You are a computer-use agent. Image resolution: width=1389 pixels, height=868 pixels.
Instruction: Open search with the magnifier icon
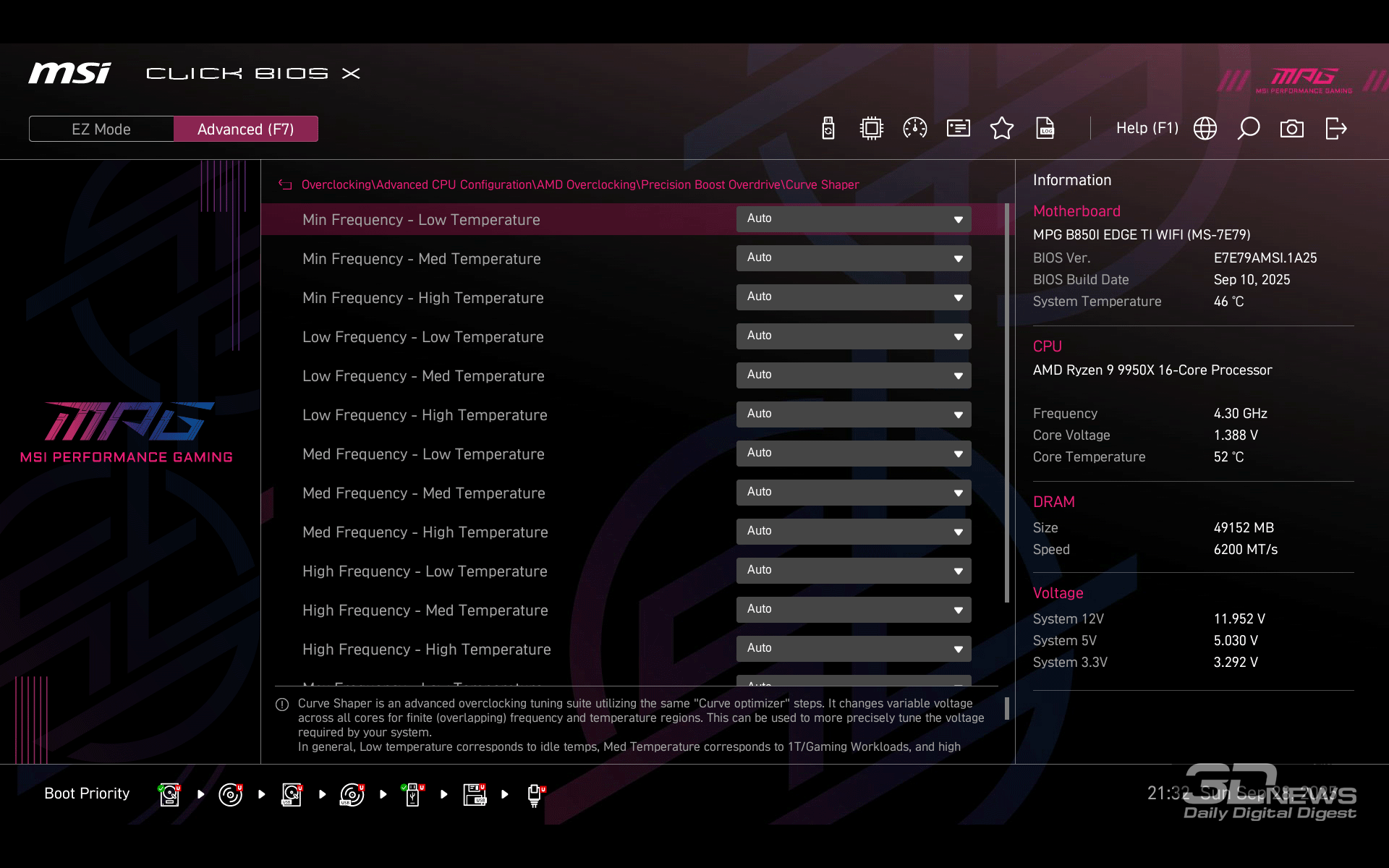click(1248, 129)
